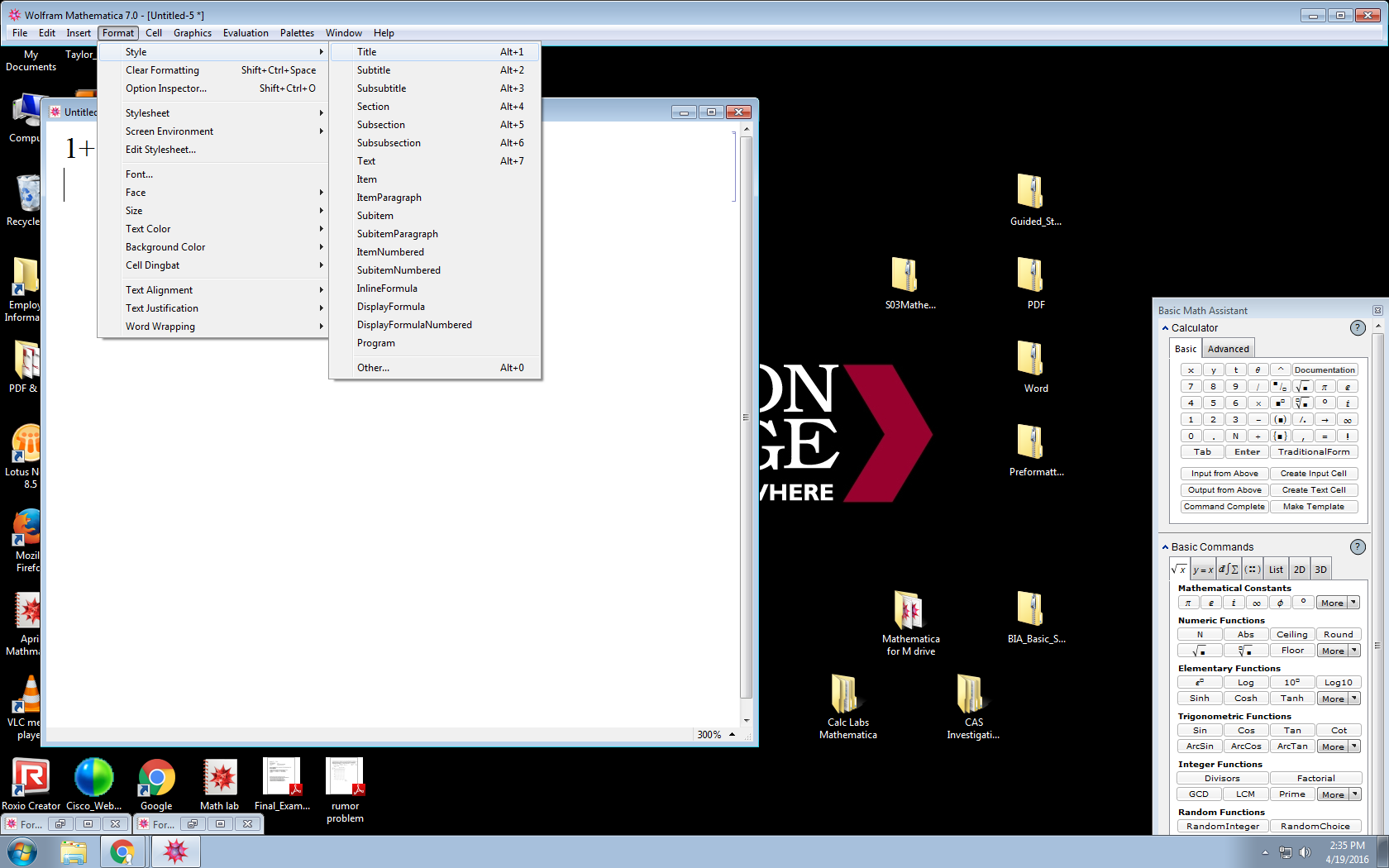Switch to the matrix commands tab

click(1253, 570)
